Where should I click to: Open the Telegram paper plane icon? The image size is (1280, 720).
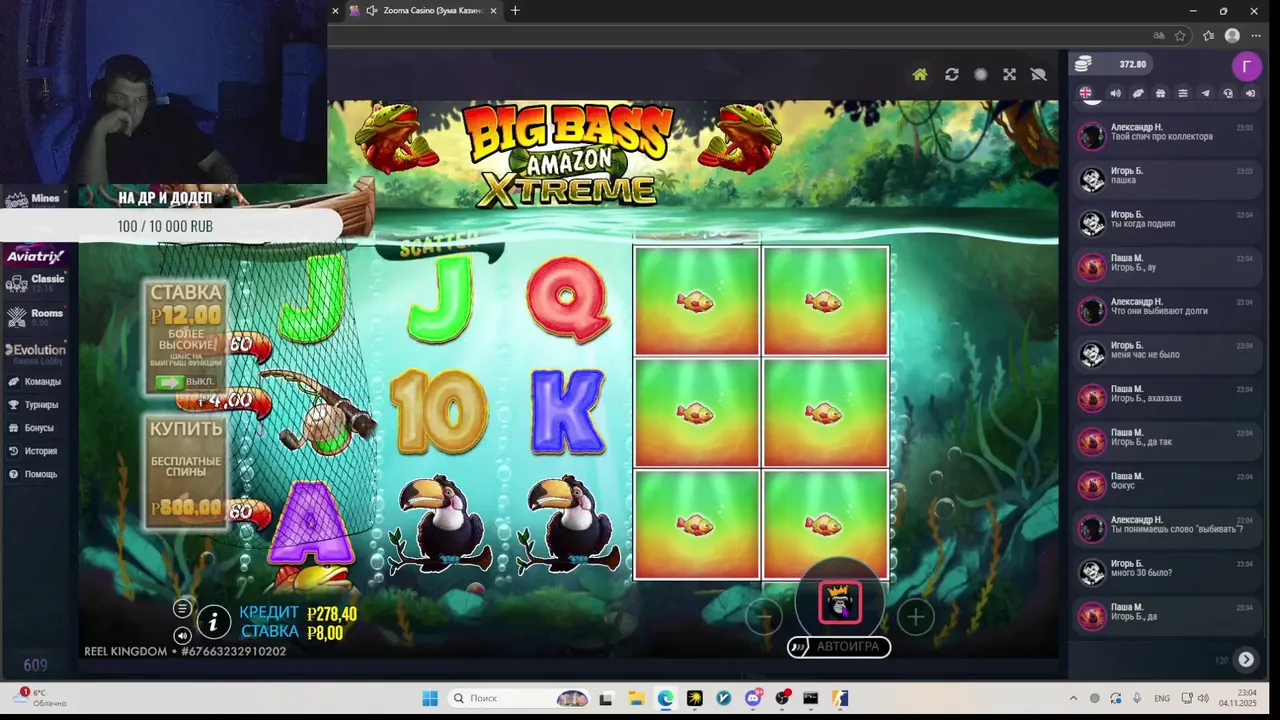point(1205,93)
